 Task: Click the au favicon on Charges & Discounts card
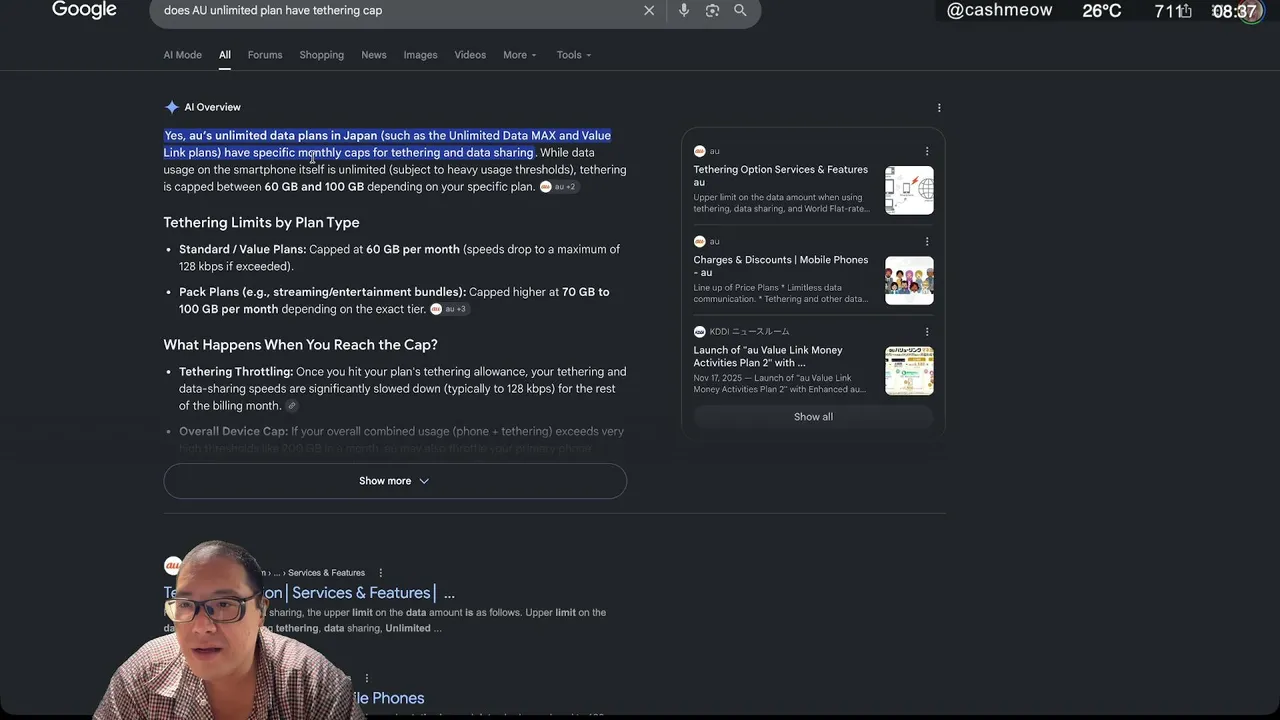700,241
